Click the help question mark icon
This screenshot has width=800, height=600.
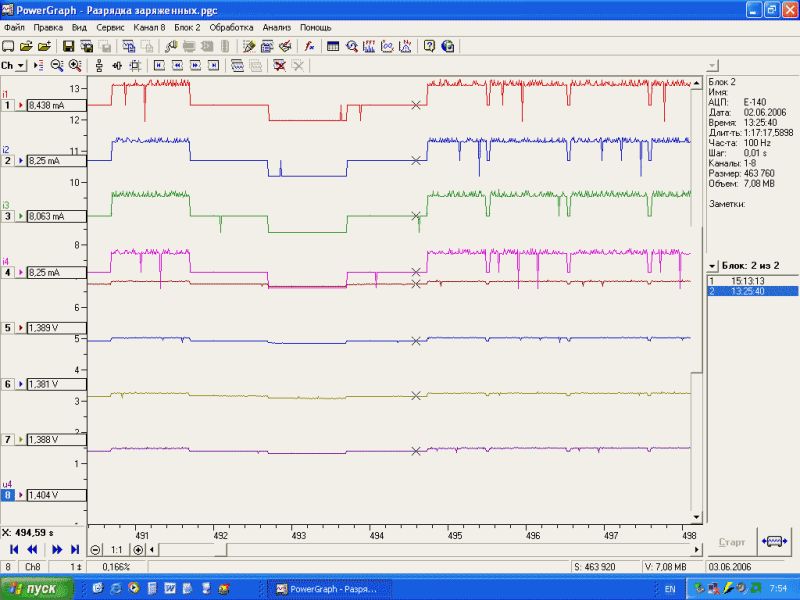429,46
